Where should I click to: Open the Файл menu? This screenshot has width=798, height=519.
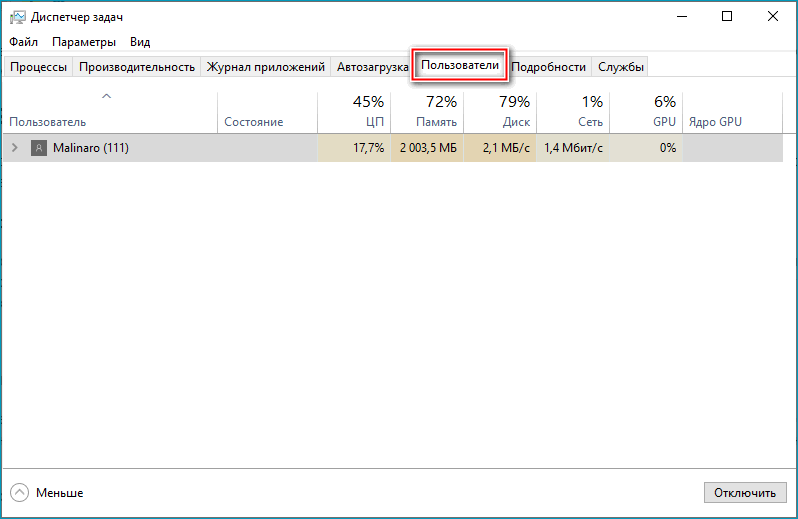pyautogui.click(x=24, y=42)
